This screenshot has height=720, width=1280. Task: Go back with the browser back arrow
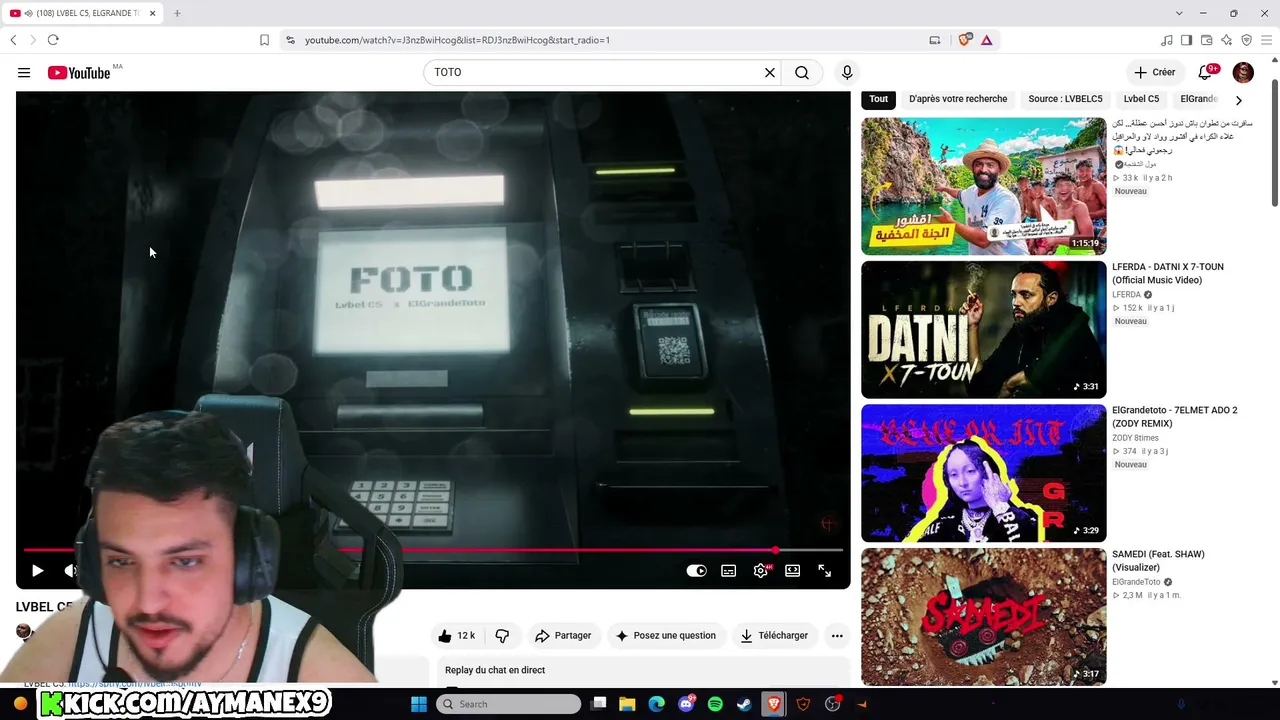[13, 40]
